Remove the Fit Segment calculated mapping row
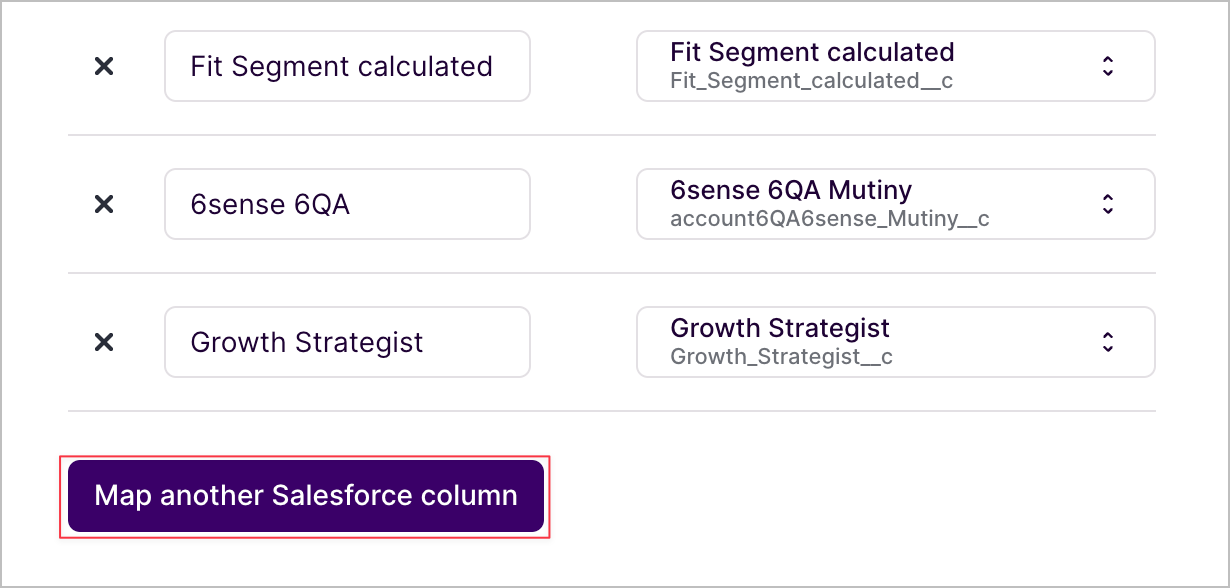The width and height of the screenshot is (1230, 588). pos(104,66)
